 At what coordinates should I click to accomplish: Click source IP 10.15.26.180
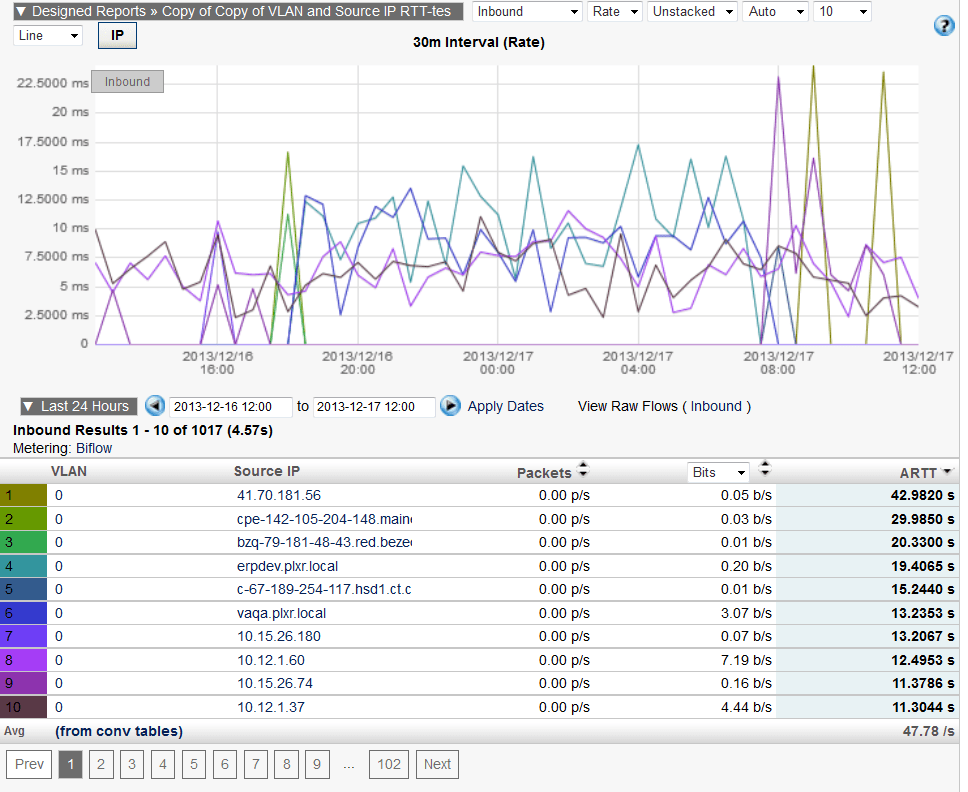pyautogui.click(x=278, y=636)
